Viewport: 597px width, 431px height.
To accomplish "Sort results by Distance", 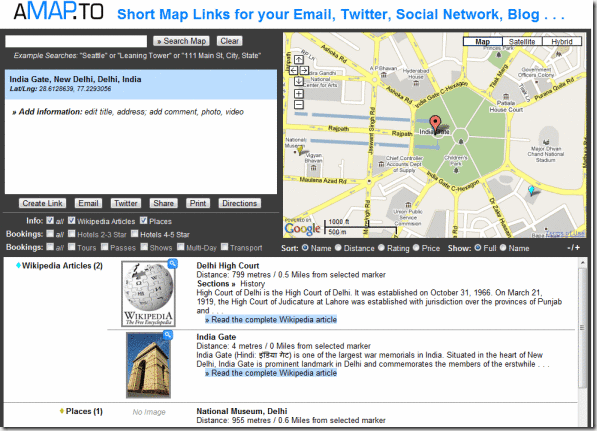I will tap(338, 248).
